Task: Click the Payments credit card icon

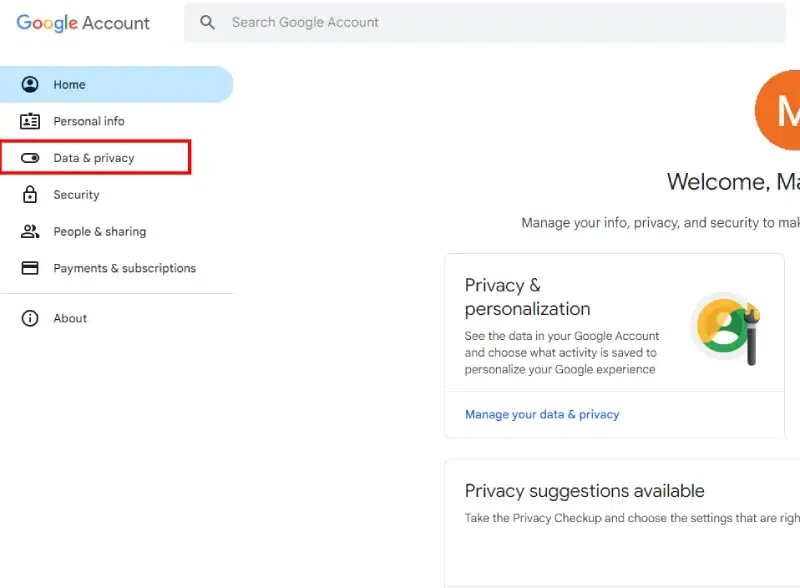Action: tap(30, 268)
